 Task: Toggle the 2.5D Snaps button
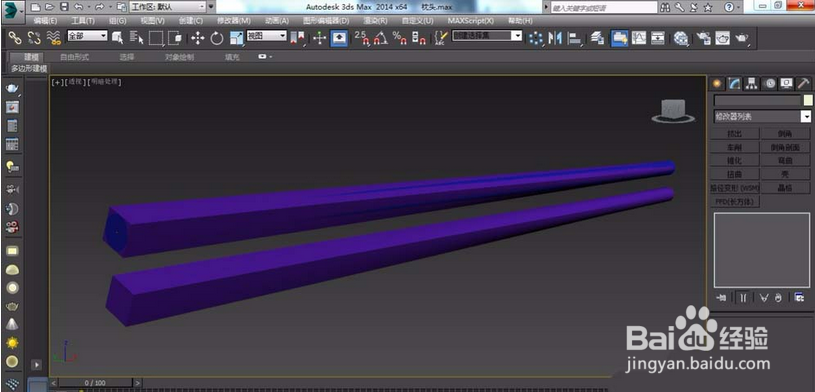[361, 38]
